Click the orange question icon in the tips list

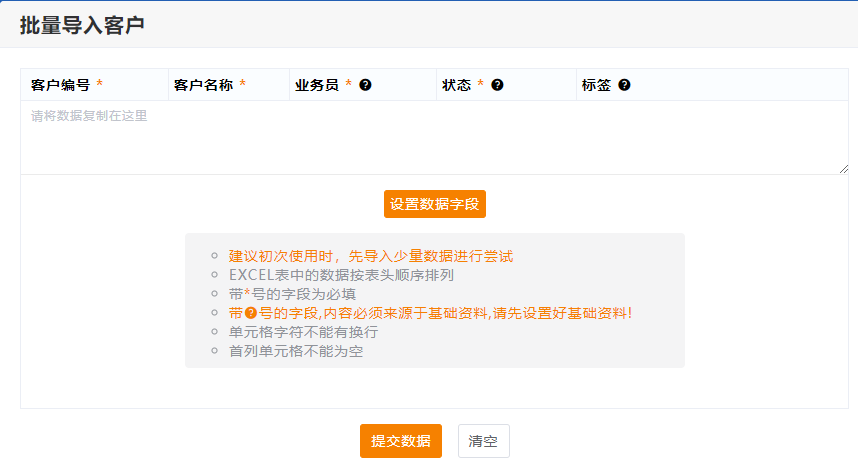click(x=251, y=313)
